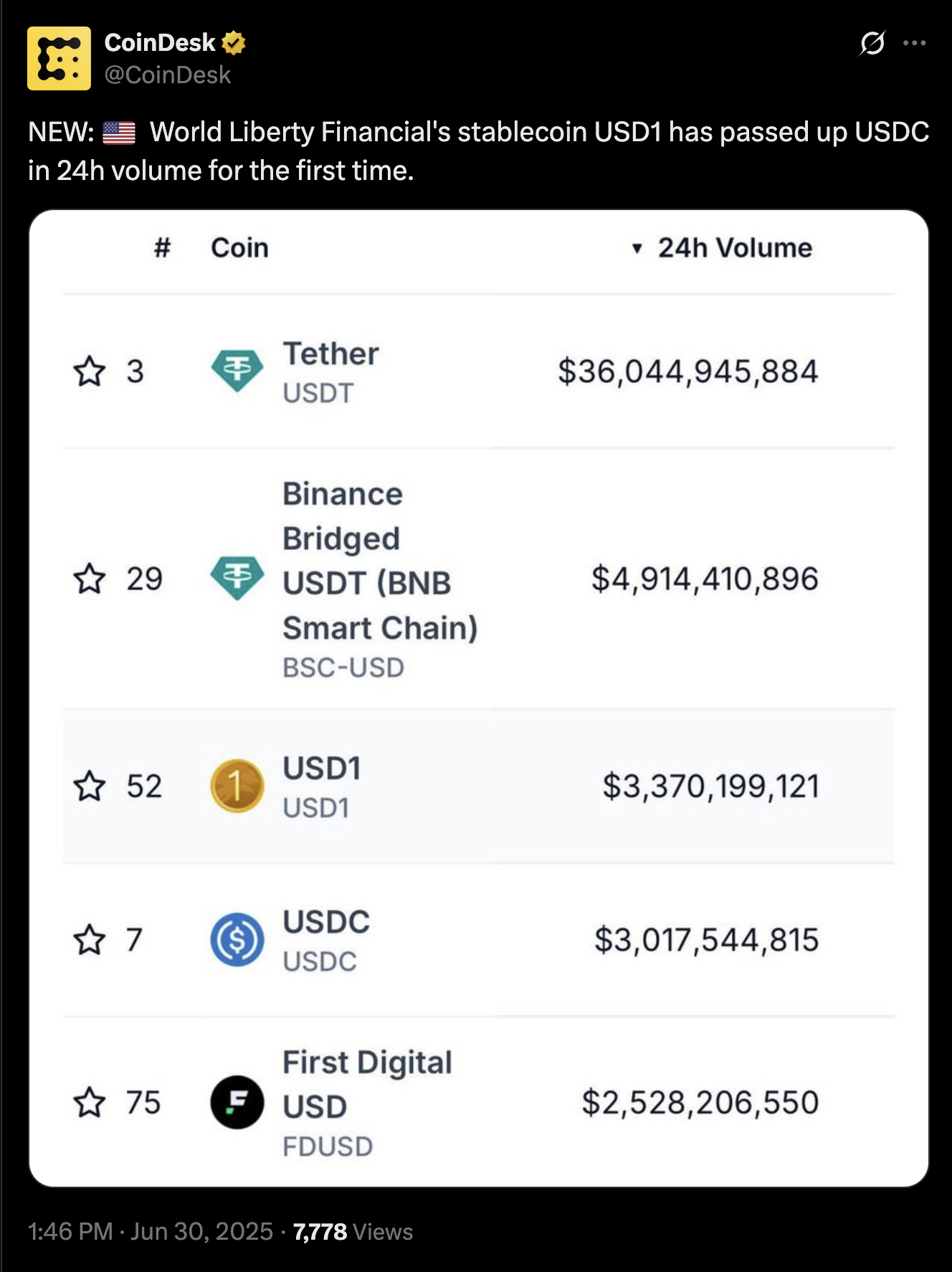Click the Coin column header
Image resolution: width=952 pixels, height=1272 pixels.
click(x=239, y=247)
